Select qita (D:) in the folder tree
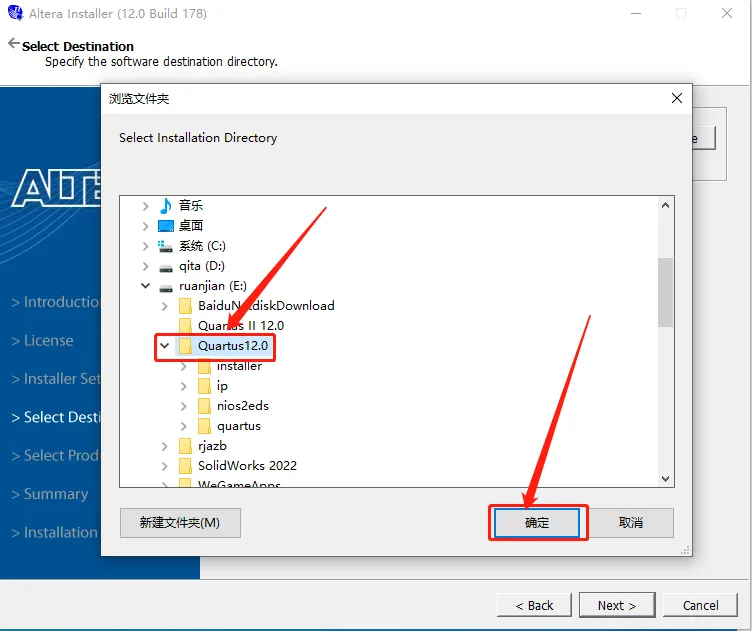Screen dimensions: 752x631 pyautogui.click(x=201, y=266)
